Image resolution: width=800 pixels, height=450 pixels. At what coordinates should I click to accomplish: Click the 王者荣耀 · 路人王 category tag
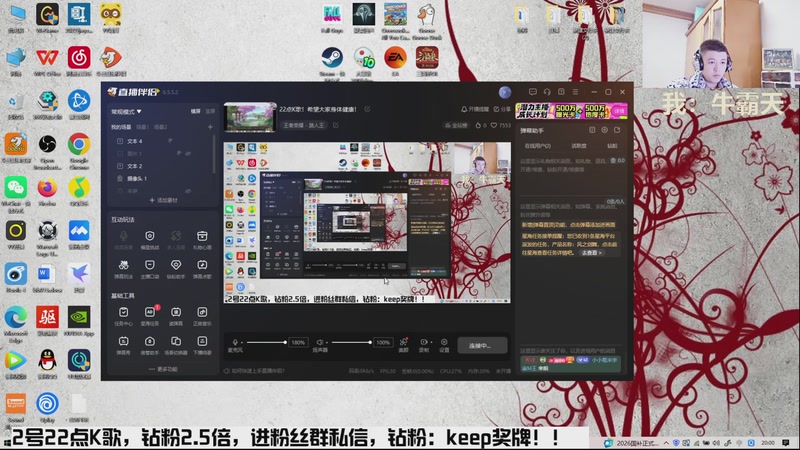(304, 125)
